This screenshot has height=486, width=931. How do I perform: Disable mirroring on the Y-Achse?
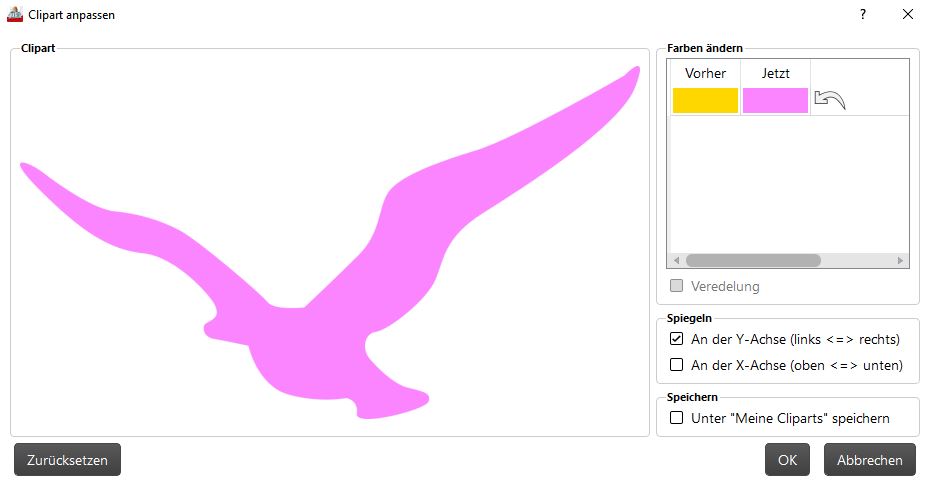(x=676, y=339)
